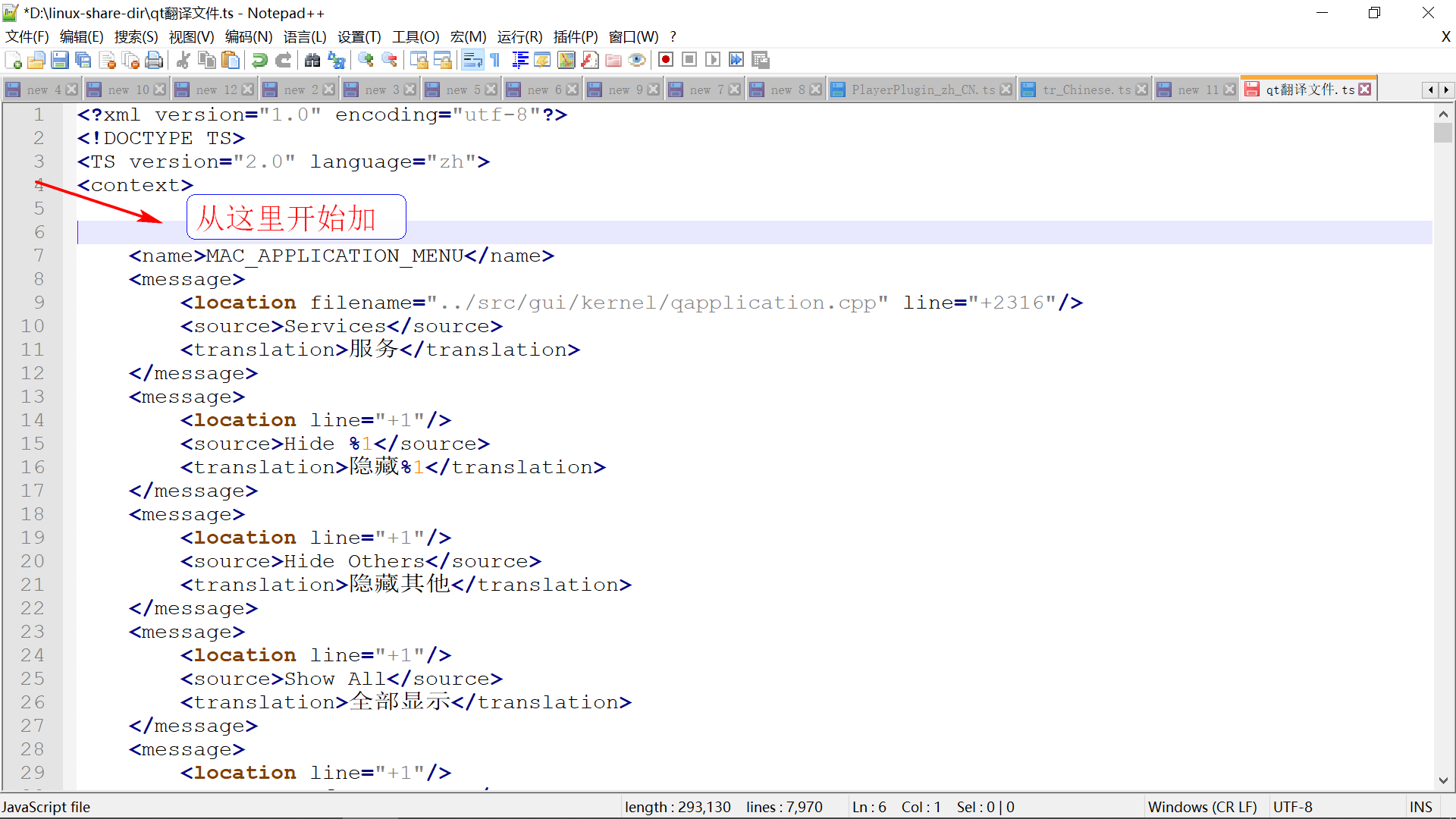Viewport: 1456px width, 819px height.
Task: Click line number 13 in margin
Action: (x=33, y=397)
